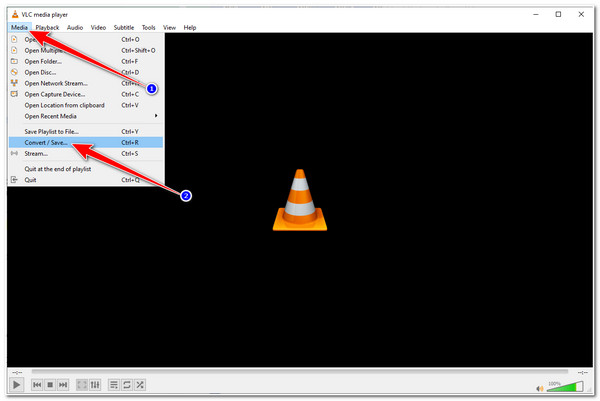This screenshot has width=600, height=401.
Task: Minimize the VLC media player window
Action: (536, 15)
